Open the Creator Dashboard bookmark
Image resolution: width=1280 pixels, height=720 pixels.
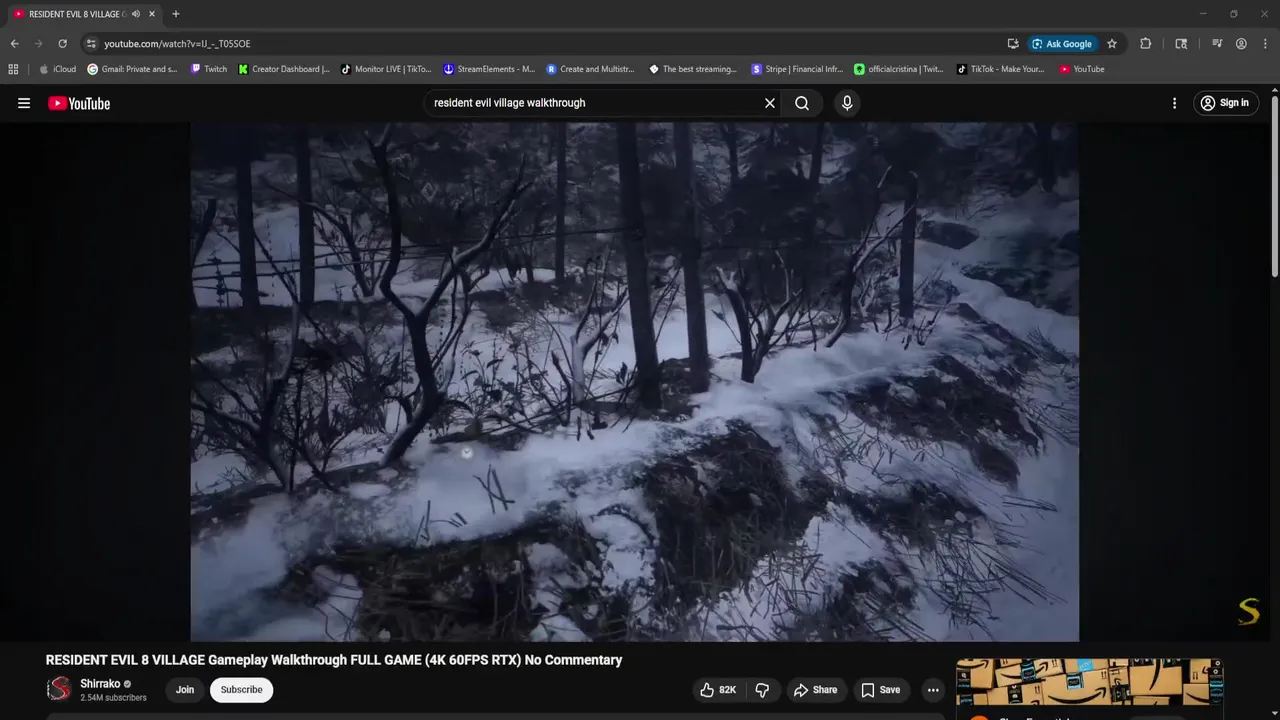[284, 69]
